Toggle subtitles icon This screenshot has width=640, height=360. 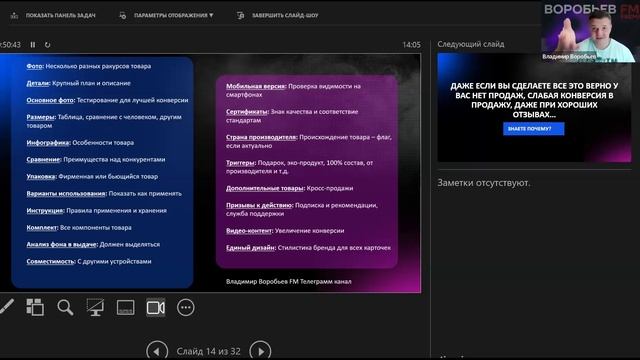[125, 307]
